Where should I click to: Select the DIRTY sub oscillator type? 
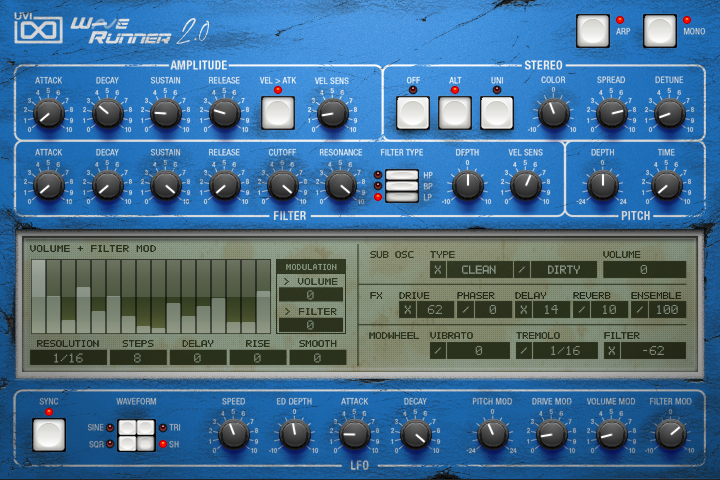click(563, 270)
